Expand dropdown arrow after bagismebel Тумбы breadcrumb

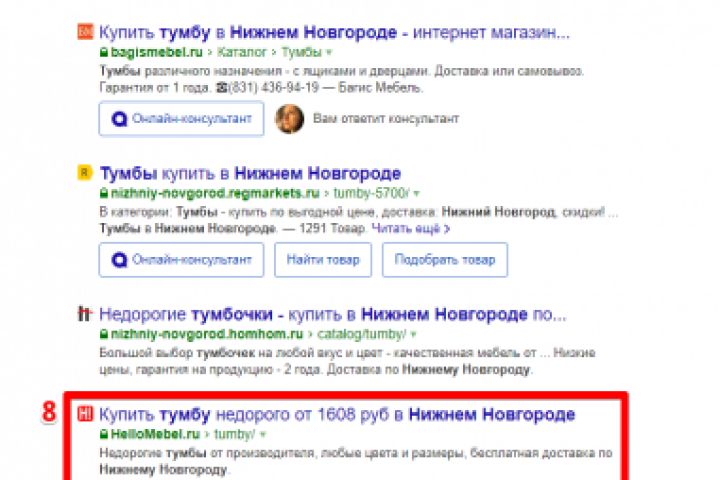coord(329,53)
